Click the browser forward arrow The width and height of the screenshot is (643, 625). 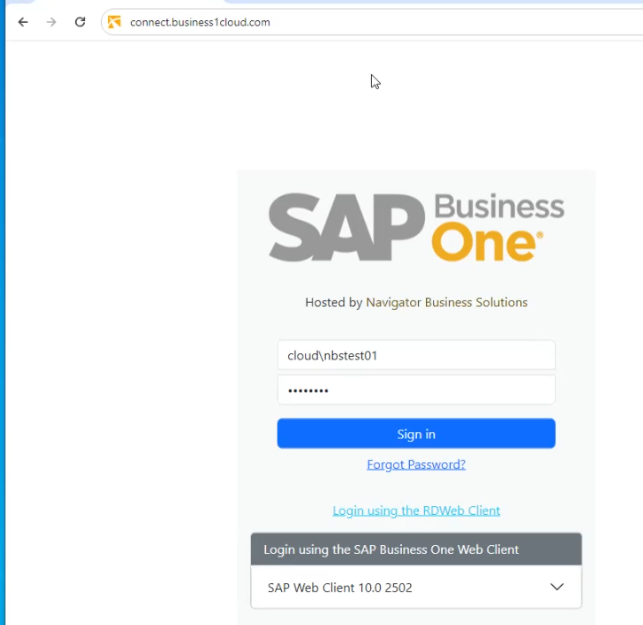[x=51, y=22]
